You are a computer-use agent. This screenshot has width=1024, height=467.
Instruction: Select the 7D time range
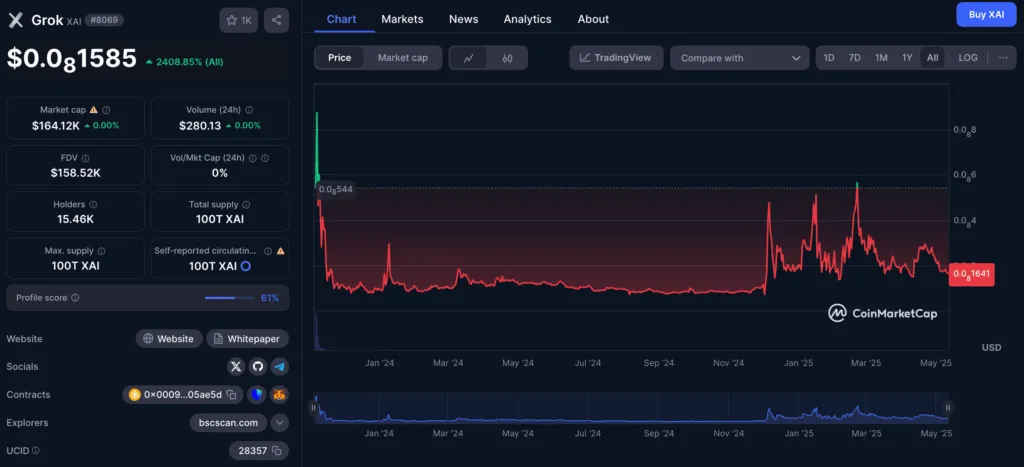[855, 58]
